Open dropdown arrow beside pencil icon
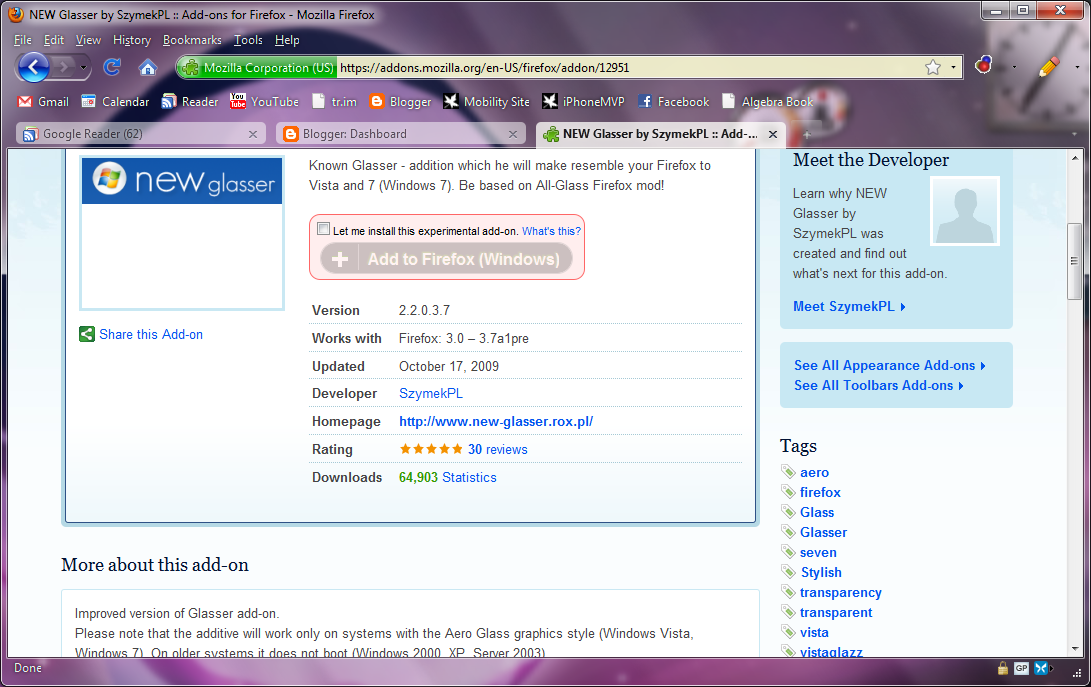Viewport: 1091px width, 687px height. click(1077, 68)
